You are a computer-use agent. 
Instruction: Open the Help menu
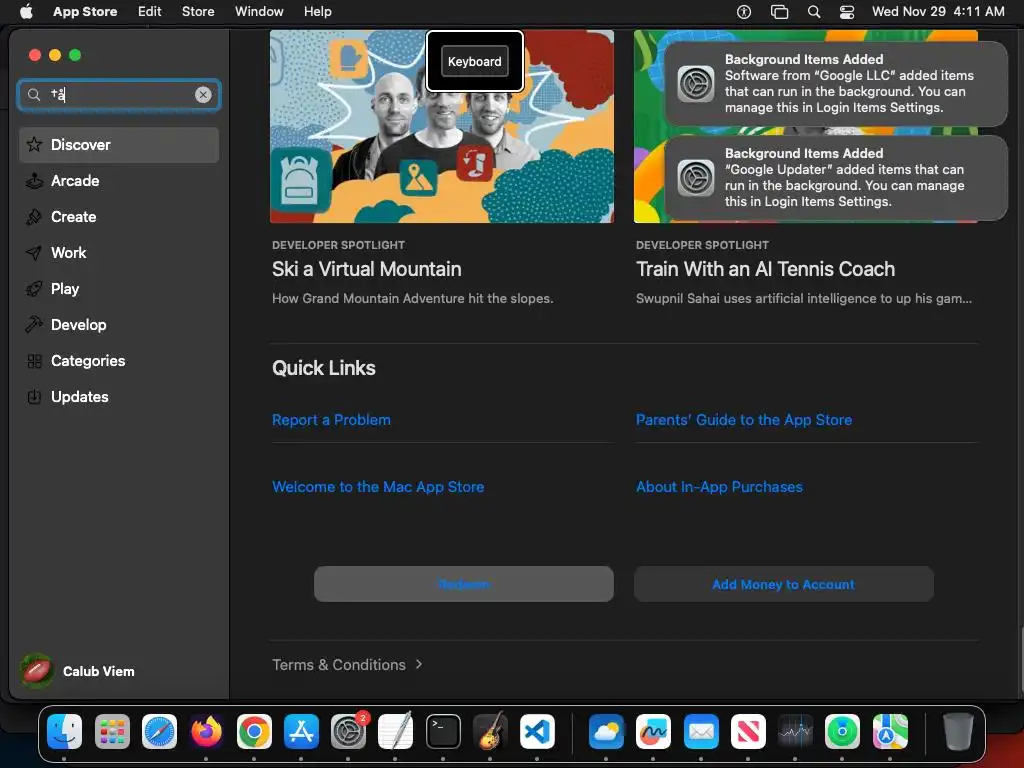[x=317, y=11]
